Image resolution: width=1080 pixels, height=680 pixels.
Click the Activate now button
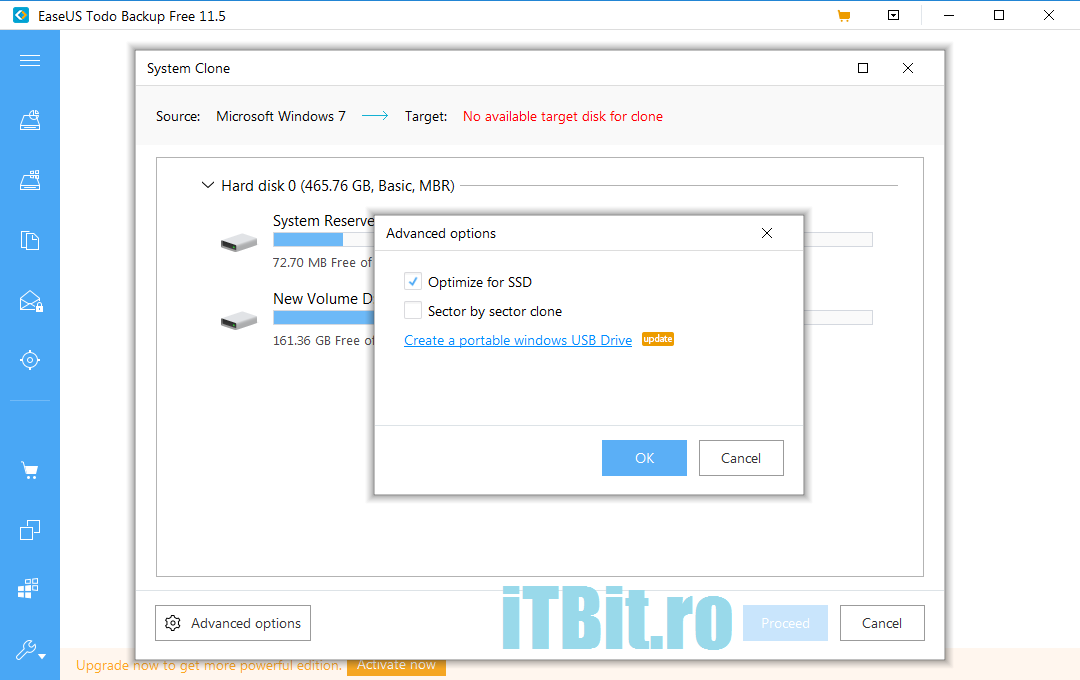coord(396,665)
